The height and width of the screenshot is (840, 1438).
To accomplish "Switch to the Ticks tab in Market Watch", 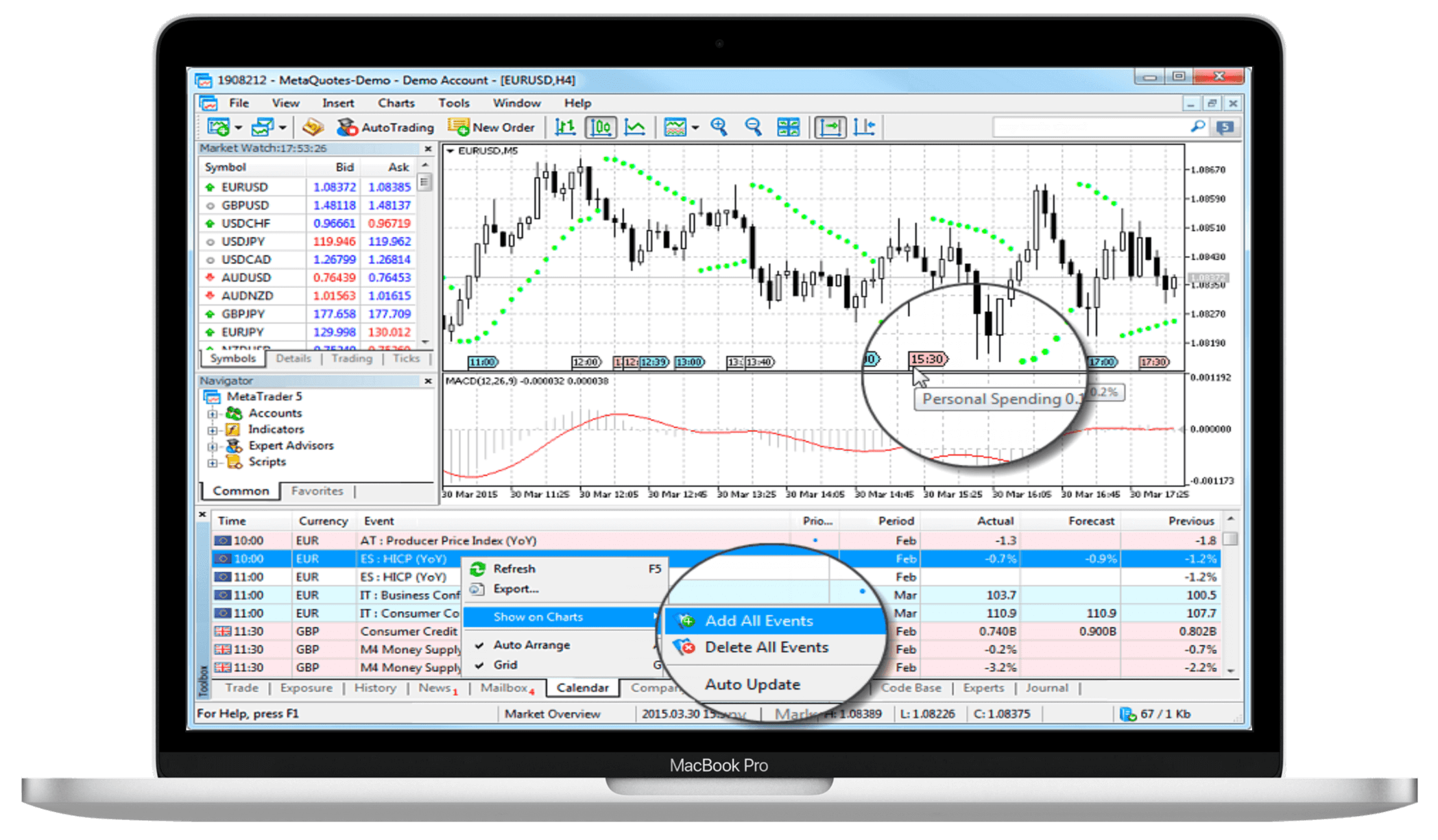I will click(x=406, y=358).
